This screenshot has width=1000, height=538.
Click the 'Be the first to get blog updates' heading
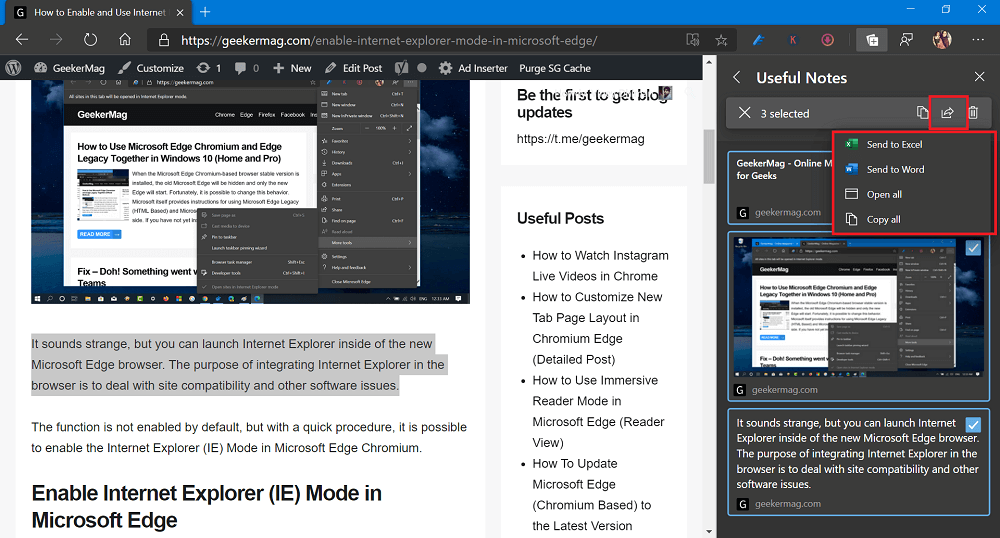click(x=591, y=103)
